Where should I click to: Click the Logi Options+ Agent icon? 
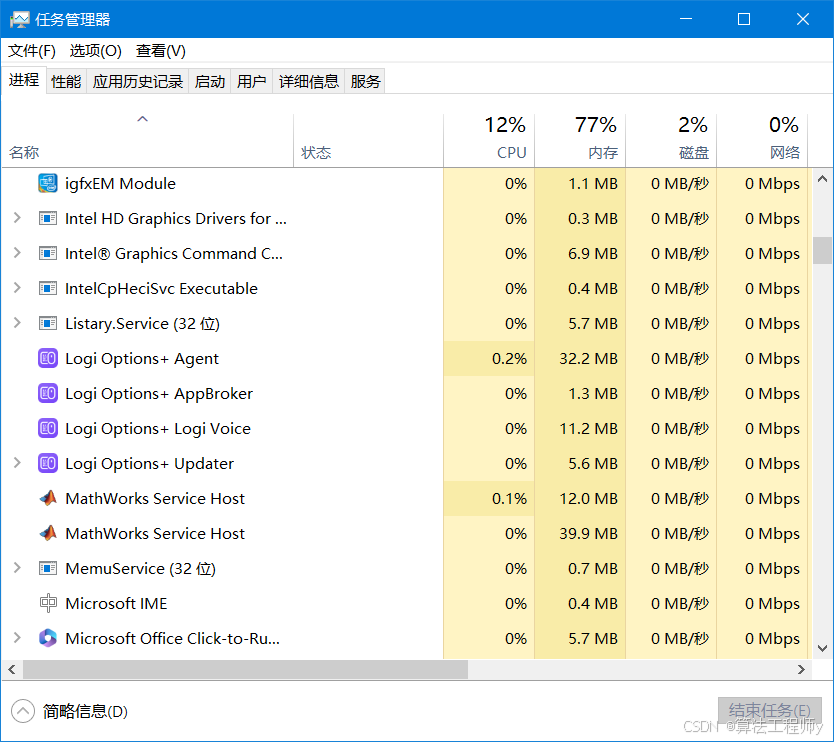(x=48, y=359)
